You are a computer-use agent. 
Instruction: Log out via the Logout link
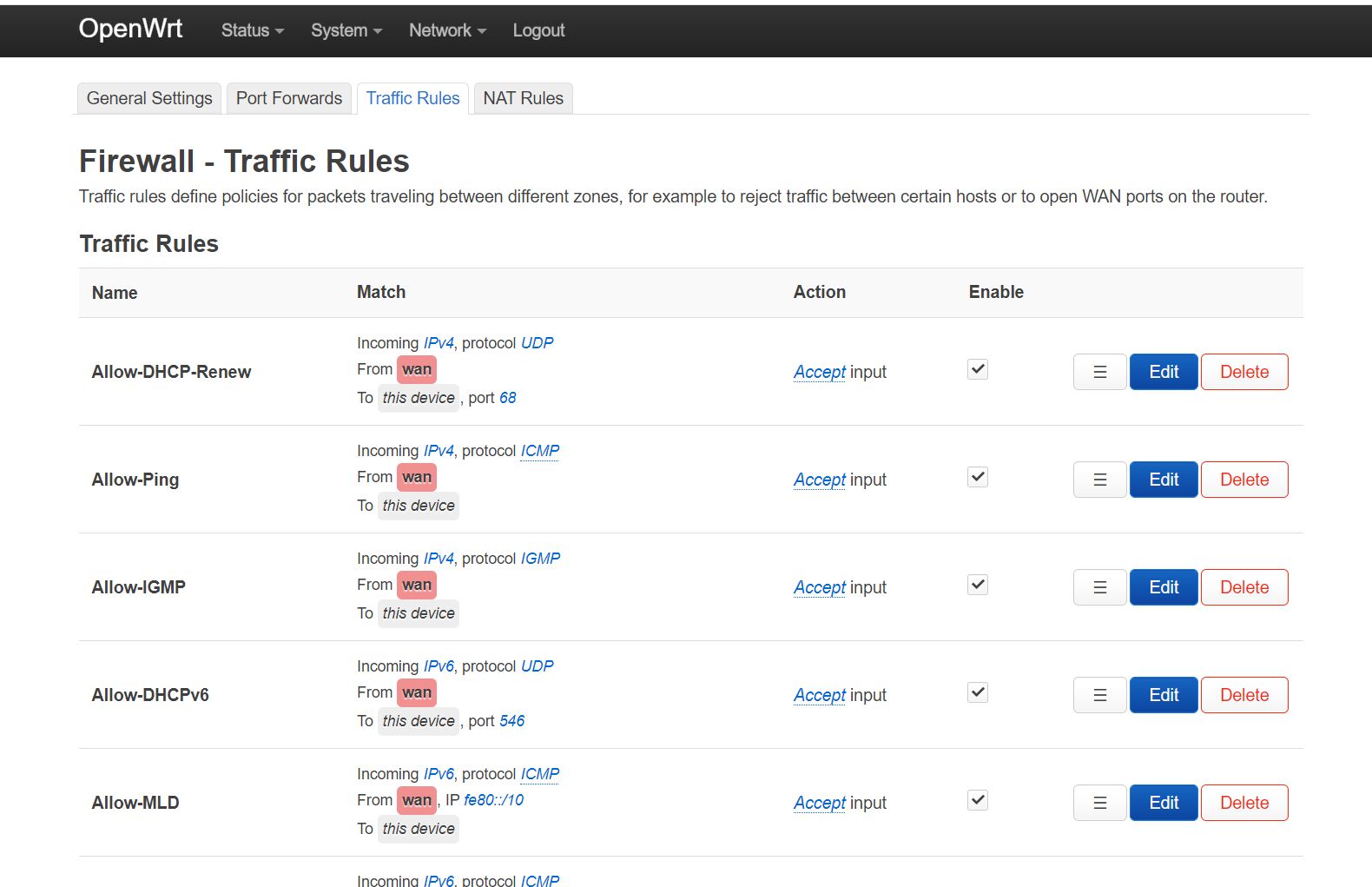[x=538, y=30]
